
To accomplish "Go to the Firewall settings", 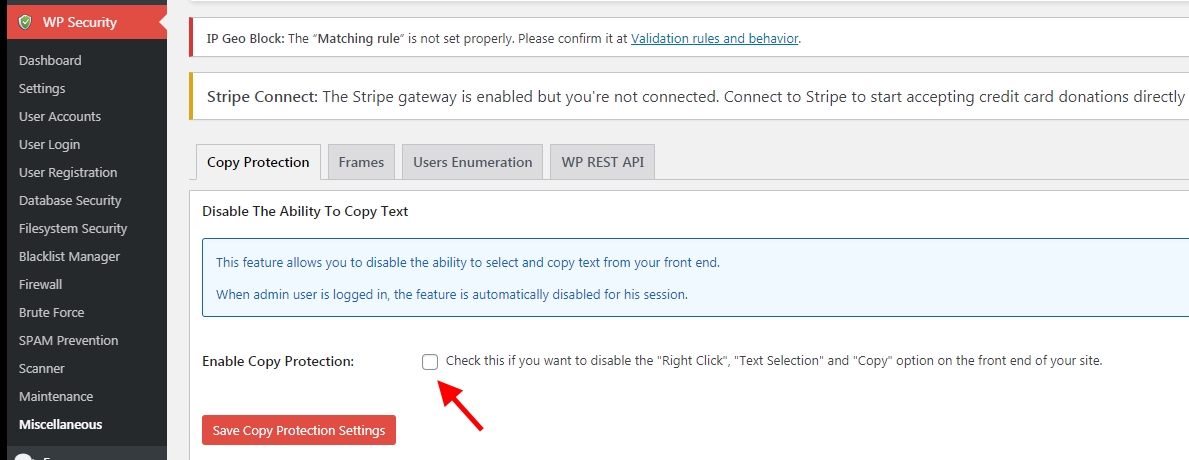I will tap(40, 284).
